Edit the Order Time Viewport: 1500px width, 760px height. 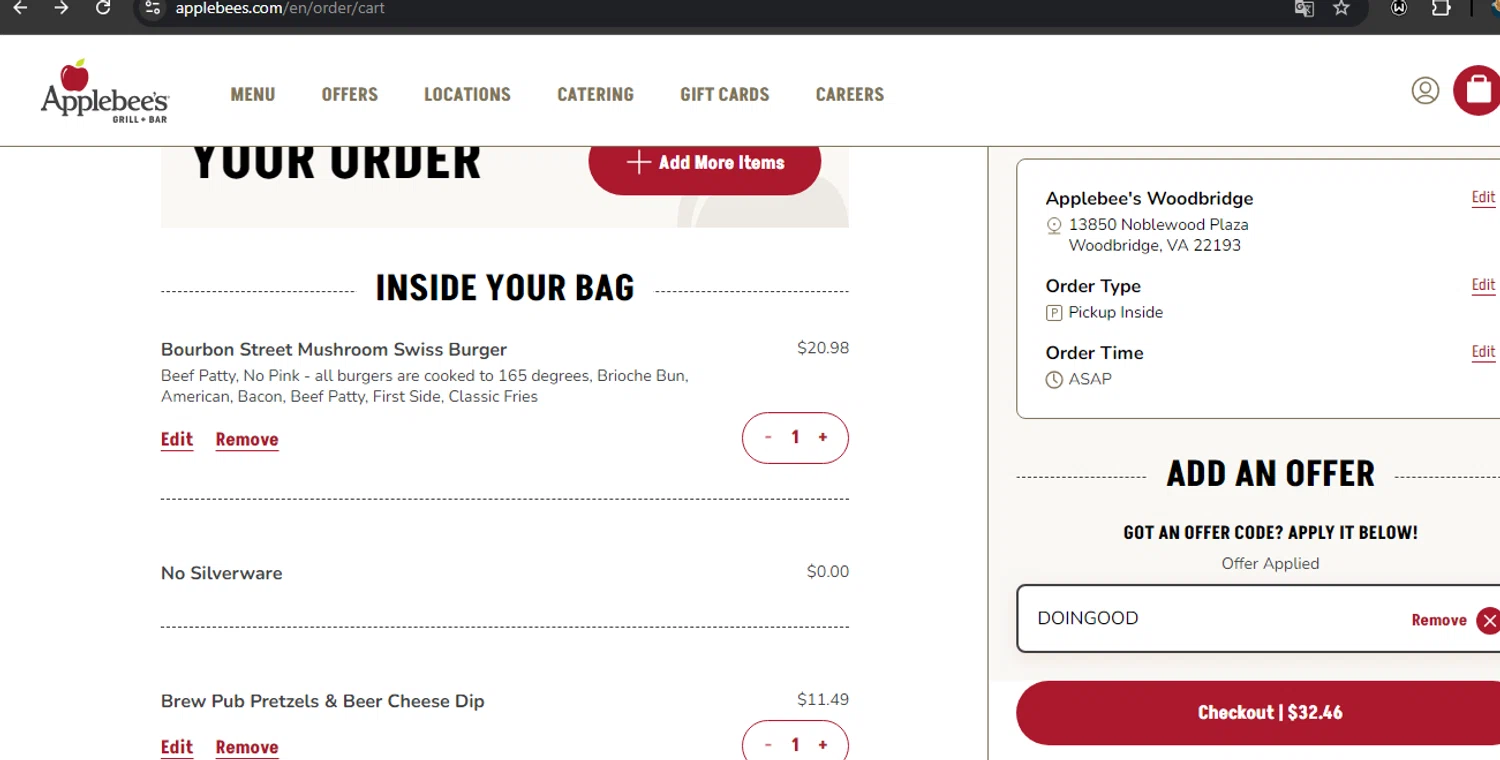[1484, 353]
